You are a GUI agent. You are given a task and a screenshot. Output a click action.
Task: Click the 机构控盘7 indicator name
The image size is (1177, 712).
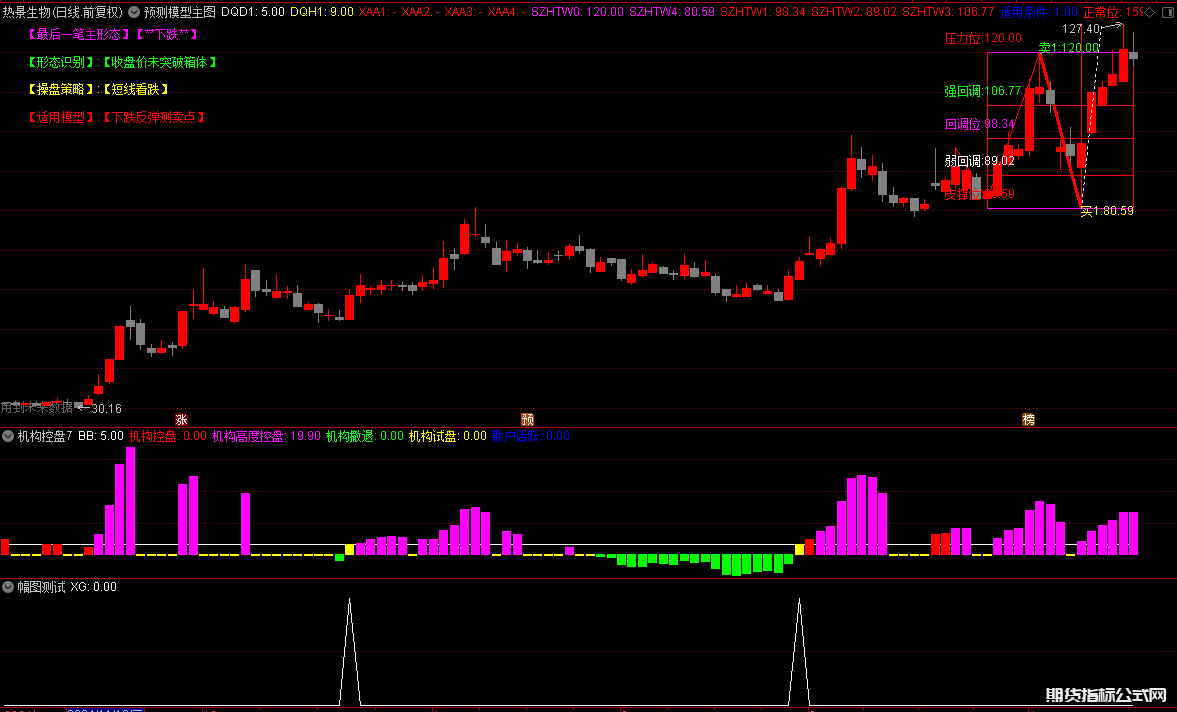pyautogui.click(x=44, y=436)
